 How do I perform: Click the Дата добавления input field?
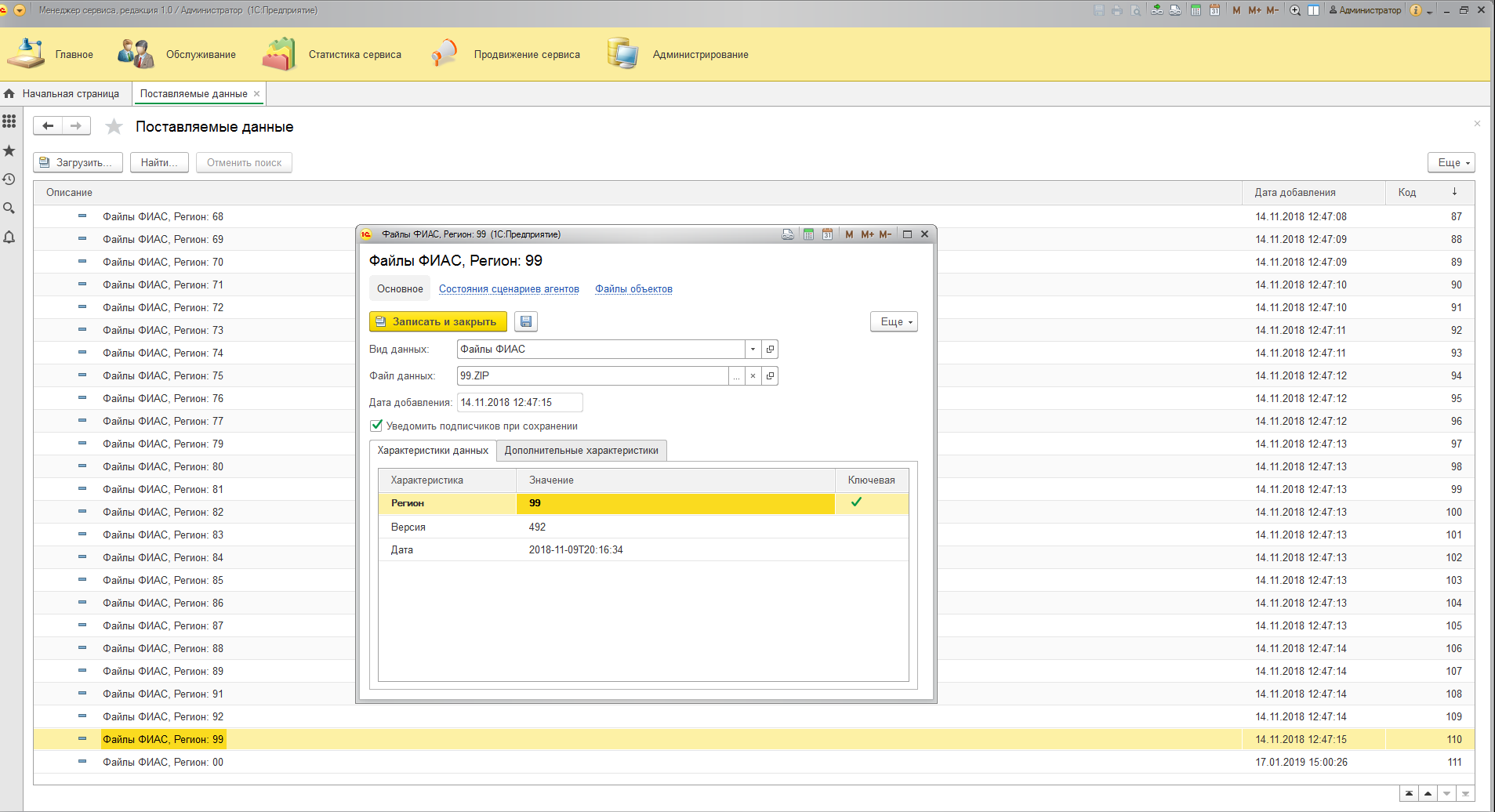pyautogui.click(x=520, y=402)
